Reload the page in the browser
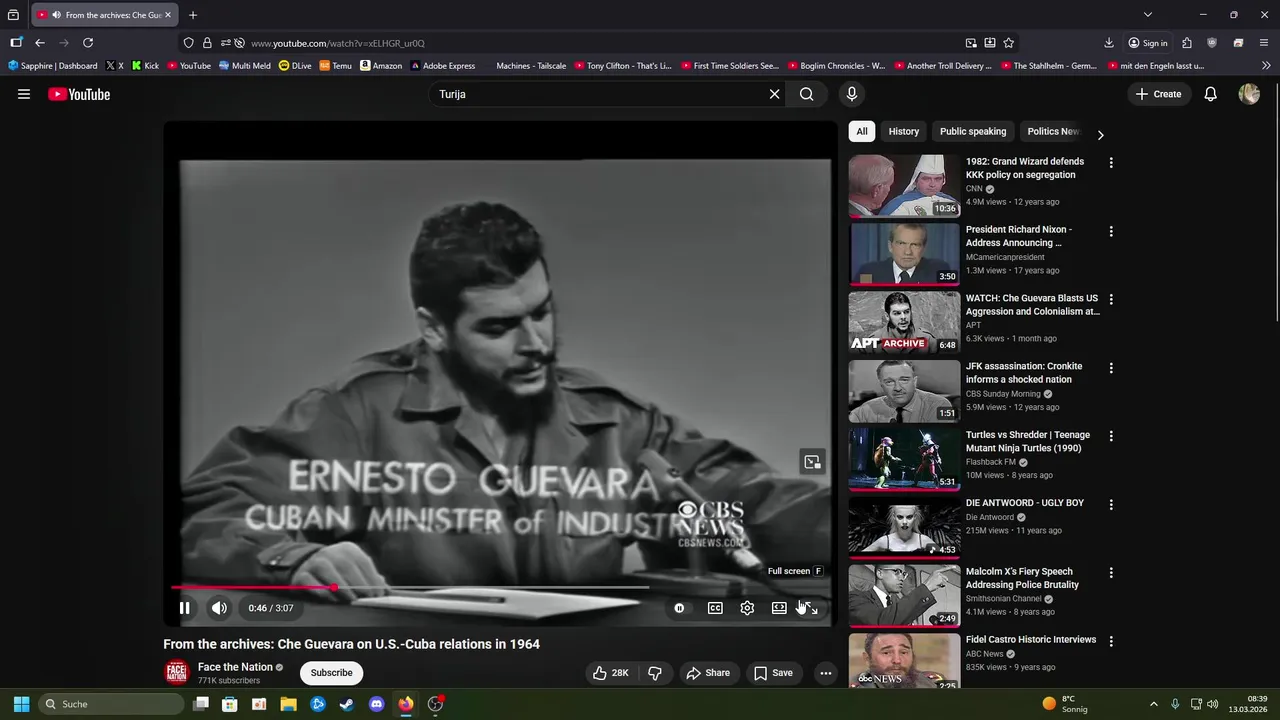 pyautogui.click(x=88, y=43)
